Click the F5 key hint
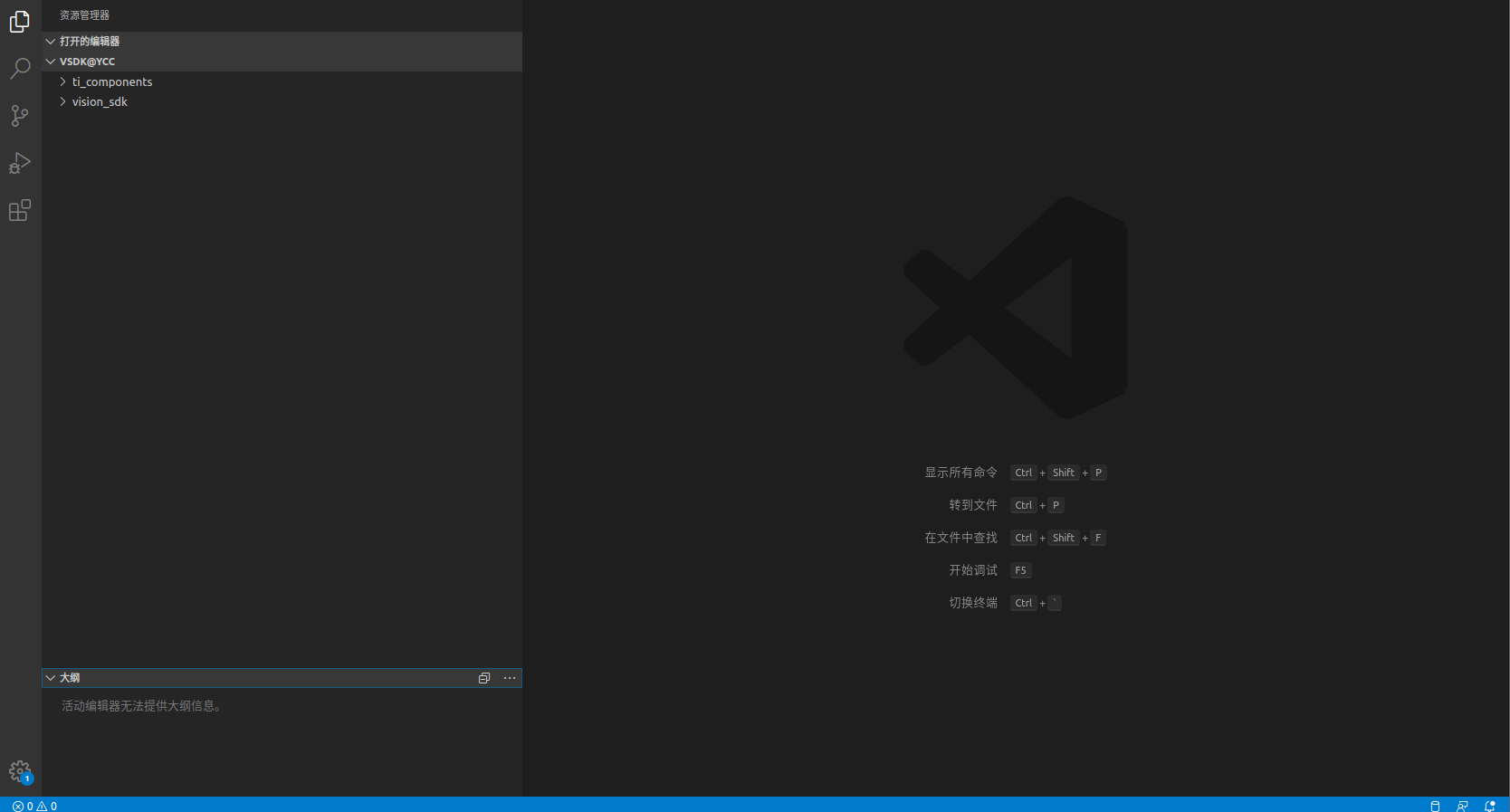Viewport: 1510px width, 812px height. tap(1020, 570)
